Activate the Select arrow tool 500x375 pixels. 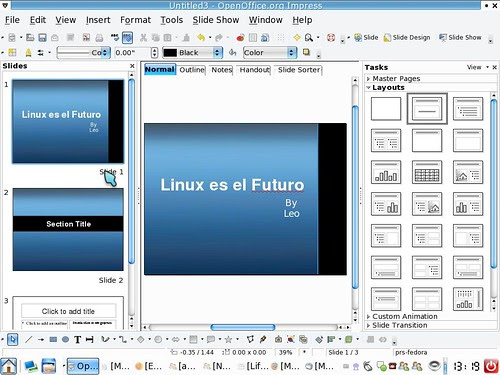tap(12, 340)
